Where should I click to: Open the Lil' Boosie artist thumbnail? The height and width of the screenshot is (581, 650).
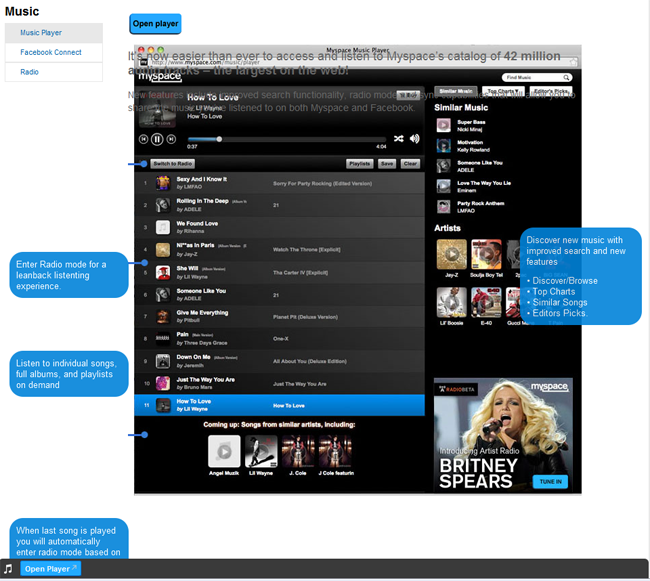click(451, 302)
